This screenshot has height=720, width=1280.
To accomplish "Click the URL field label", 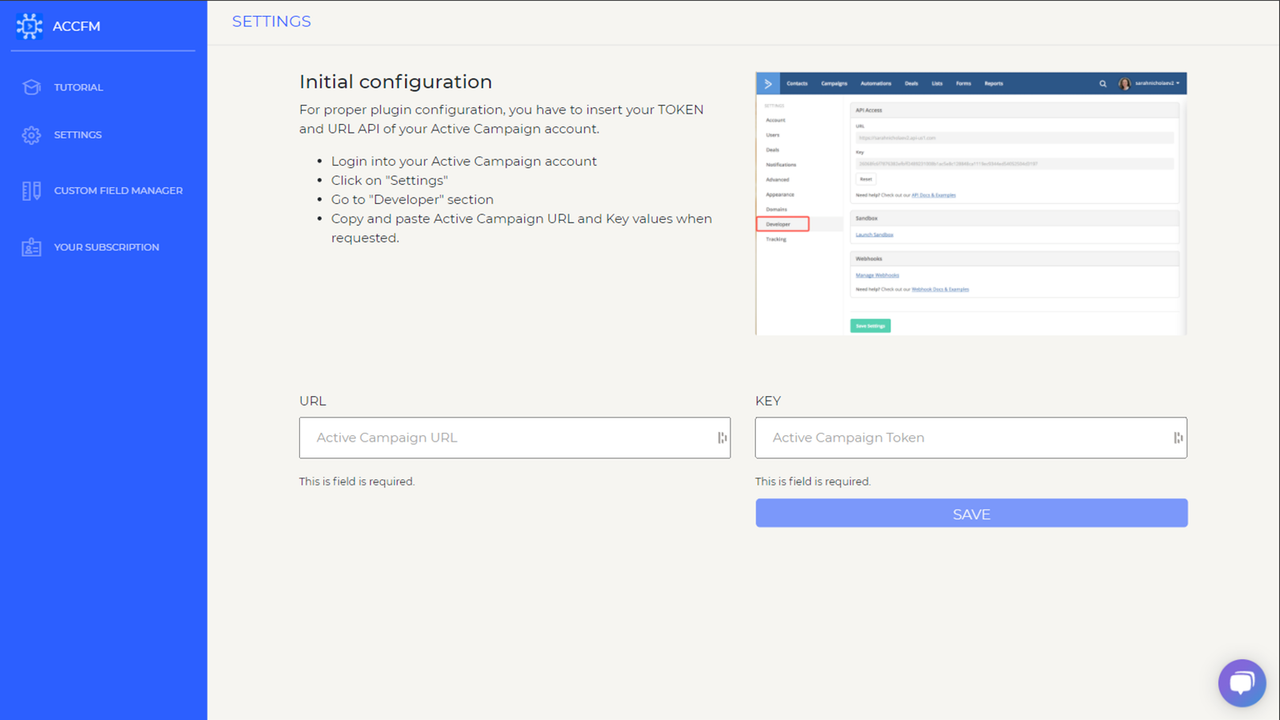I will (x=313, y=401).
